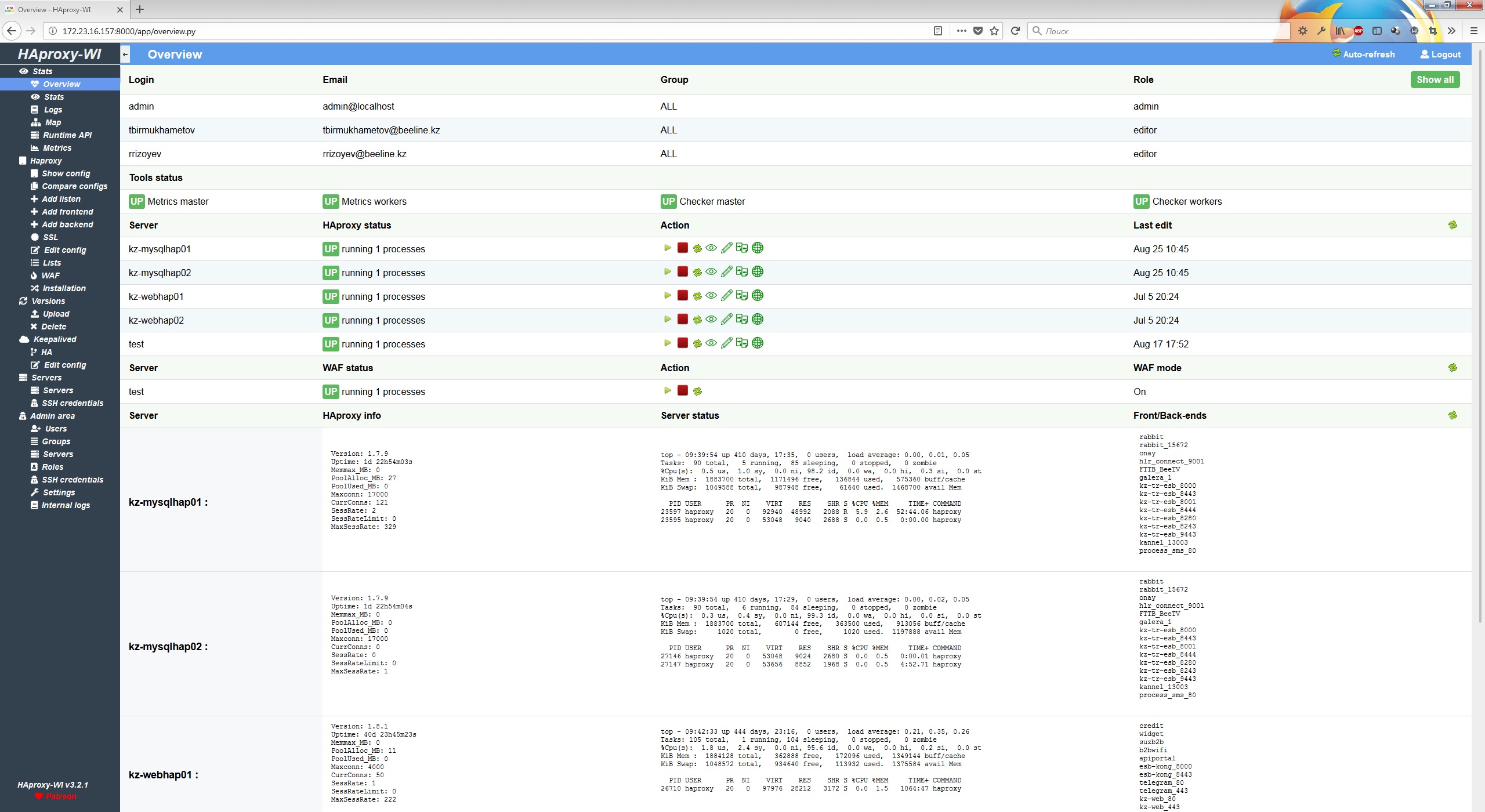The image size is (1485, 812).
Task: Refresh the WAF status section
Action: [1453, 368]
